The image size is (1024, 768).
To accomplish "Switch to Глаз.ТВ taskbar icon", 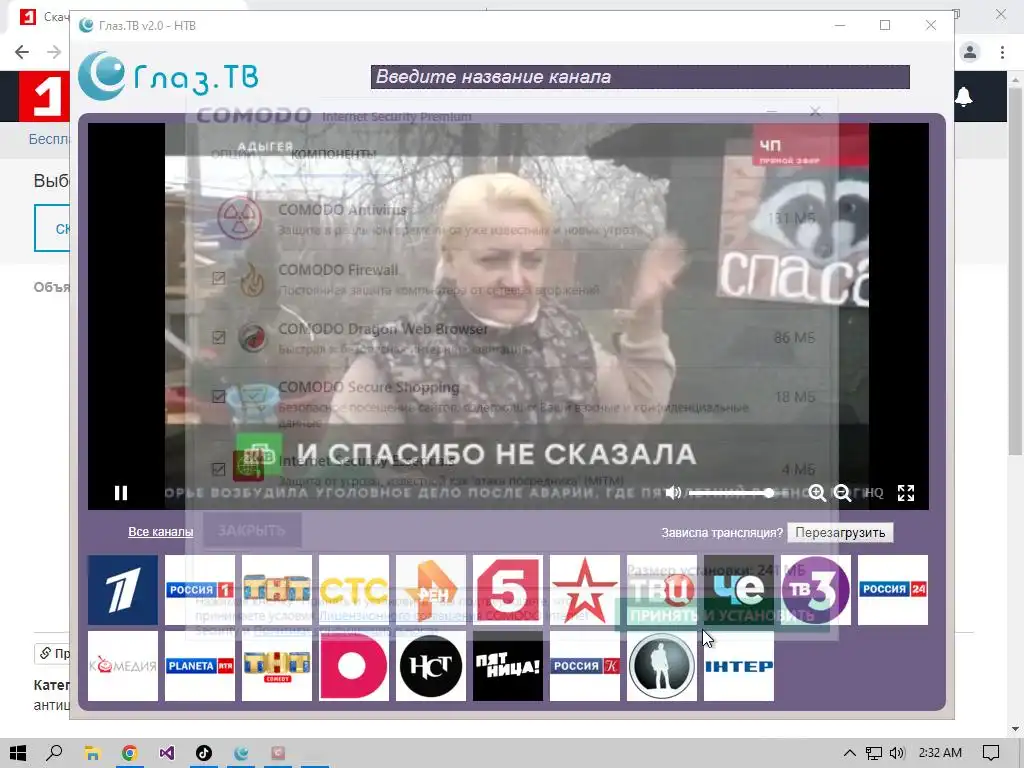I will click(x=241, y=753).
